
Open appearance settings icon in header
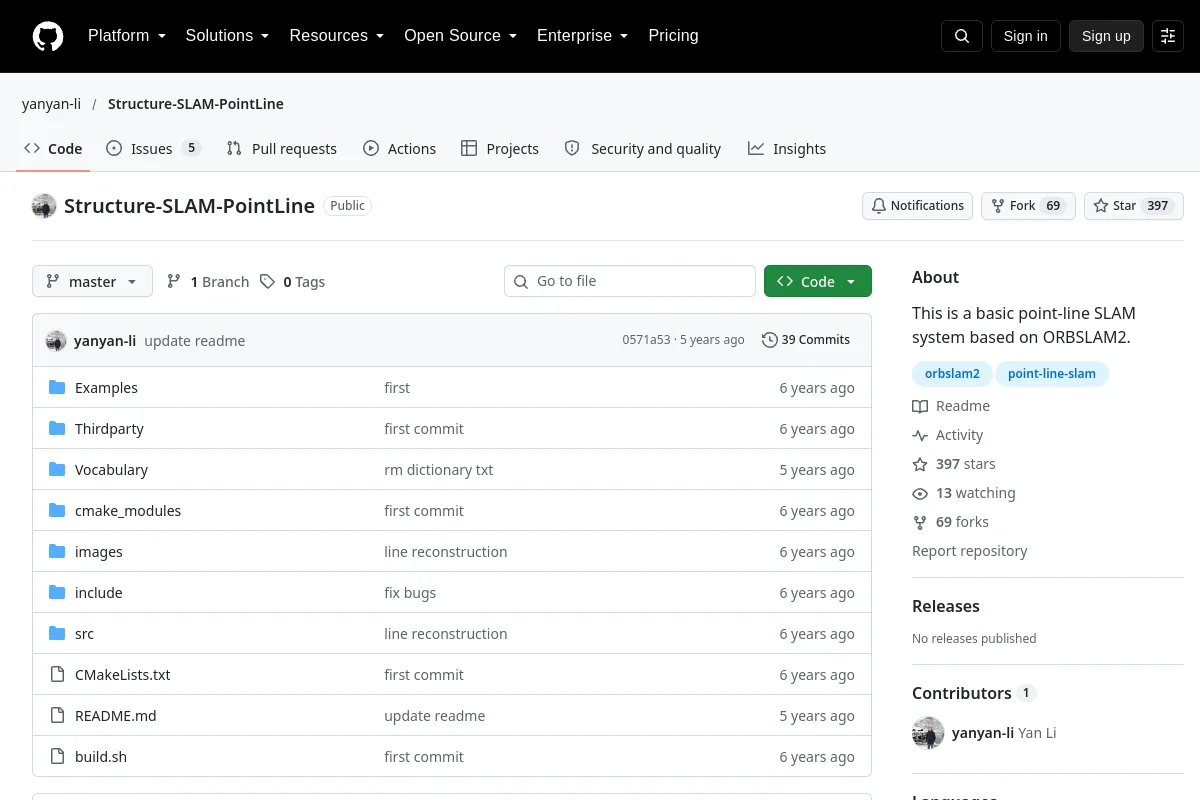pyautogui.click(x=1168, y=36)
